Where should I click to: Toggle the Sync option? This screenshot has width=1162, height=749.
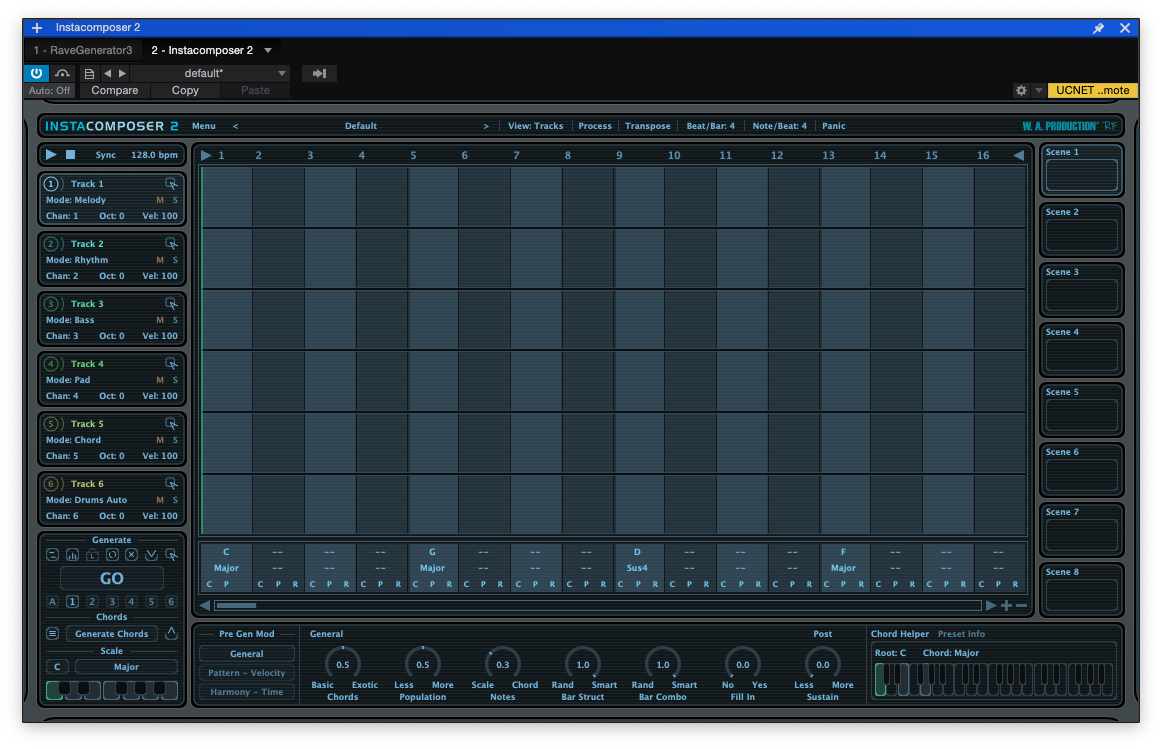(105, 155)
